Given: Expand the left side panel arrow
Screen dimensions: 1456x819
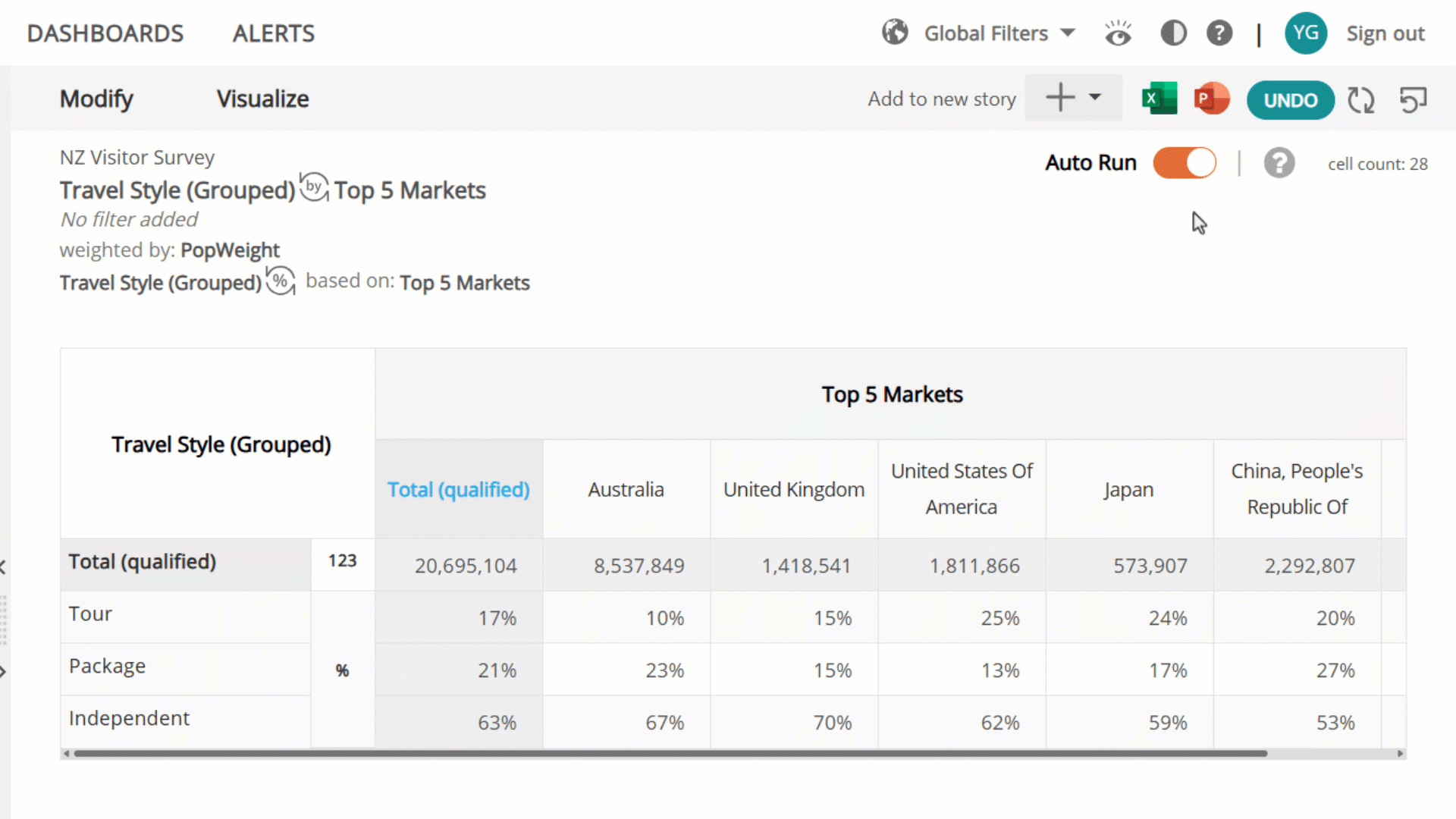Looking at the screenshot, I should (x=3, y=671).
